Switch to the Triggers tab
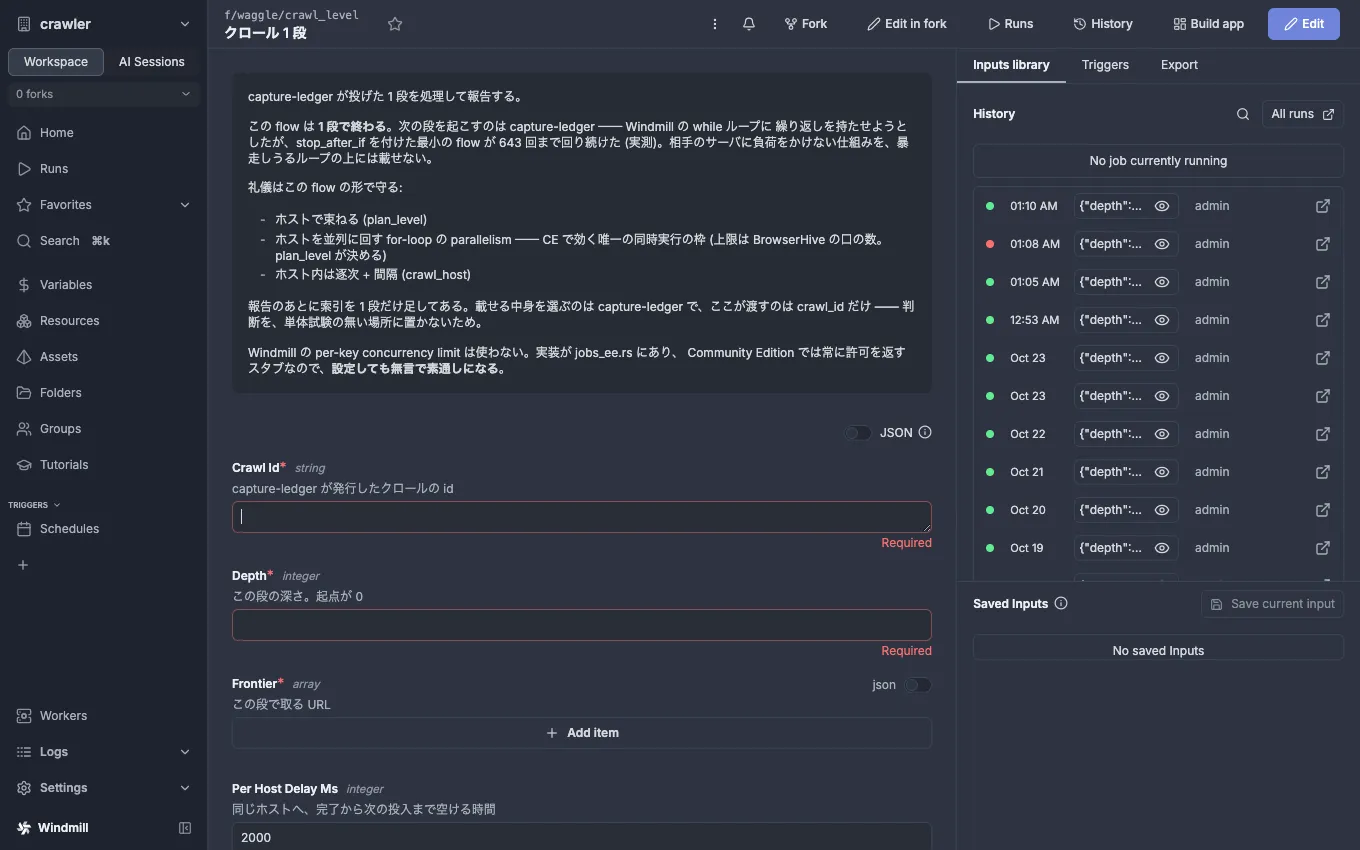 click(1105, 65)
